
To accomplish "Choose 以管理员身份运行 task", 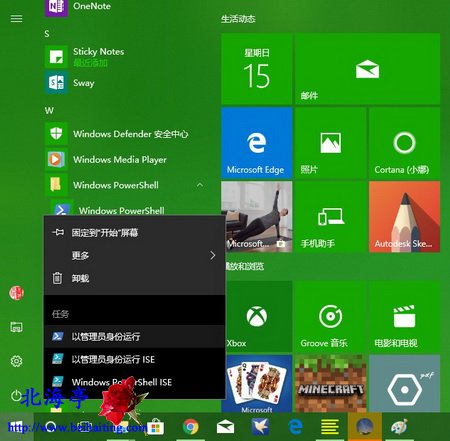I will click(135, 336).
